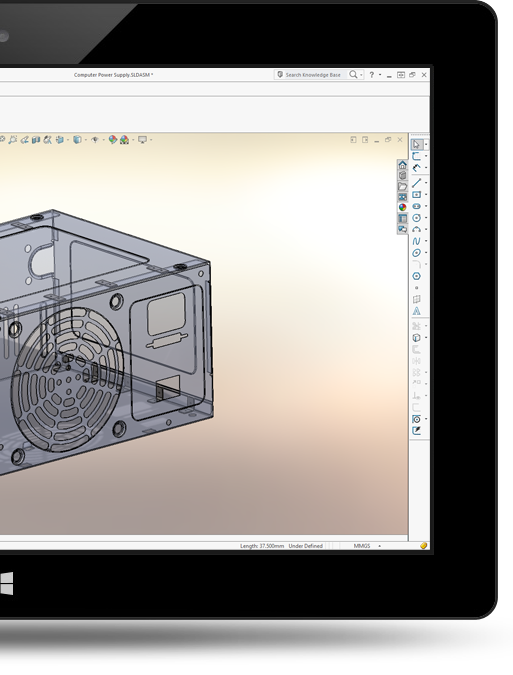Viewport: 513px width, 675px height.
Task: Click the Rapid Sketch pen icon
Action: (x=416, y=430)
